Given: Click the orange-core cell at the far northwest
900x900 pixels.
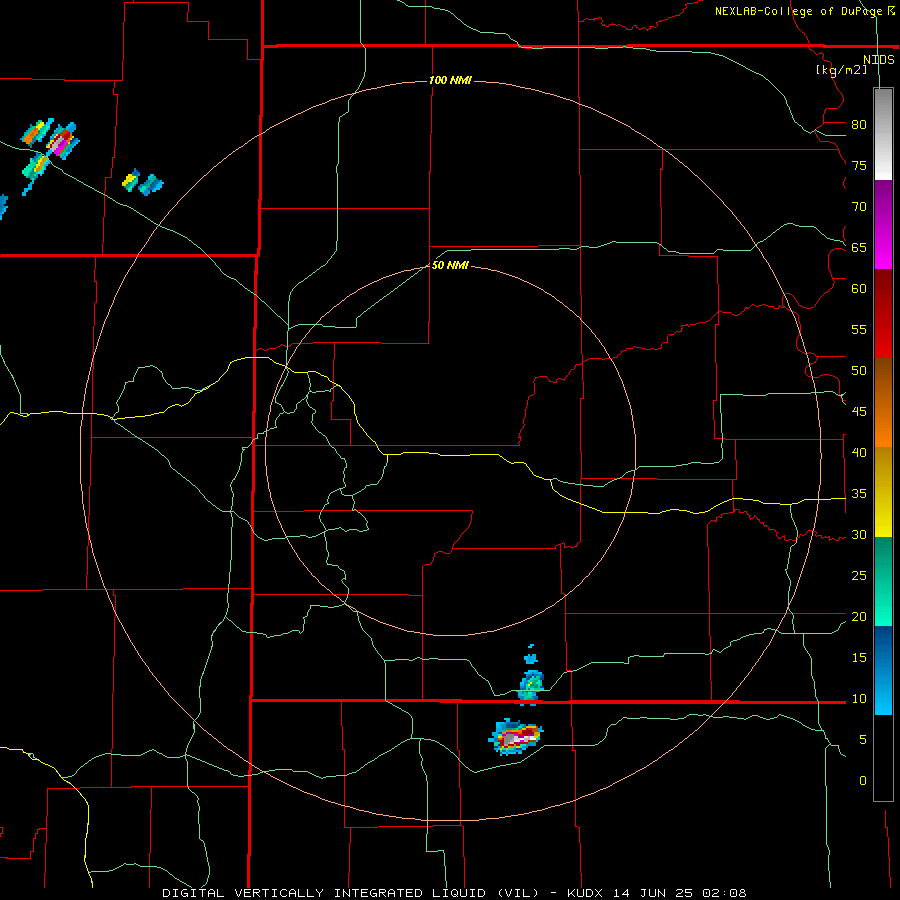Looking at the screenshot, I should (x=34, y=133).
